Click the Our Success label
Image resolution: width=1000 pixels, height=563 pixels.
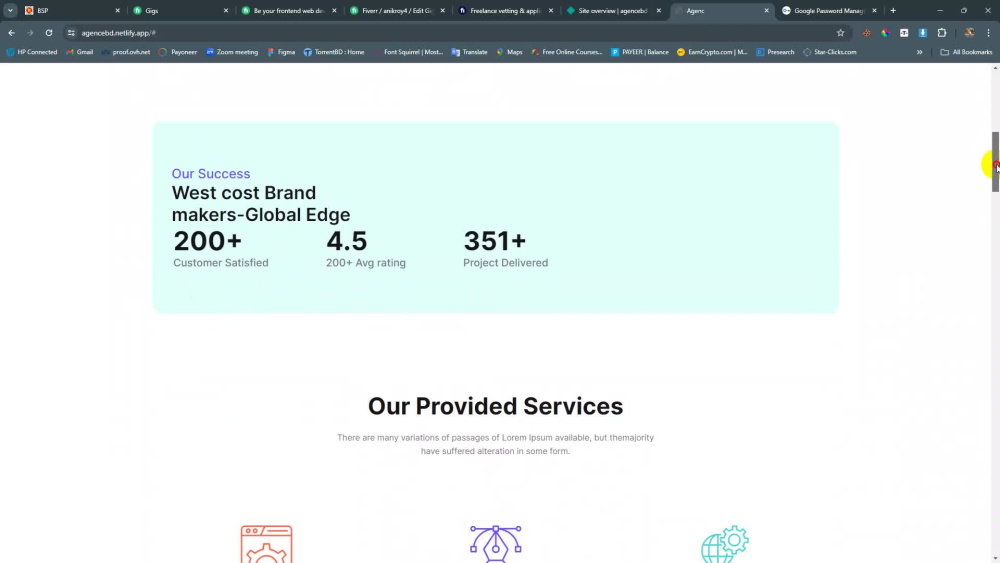click(210, 173)
